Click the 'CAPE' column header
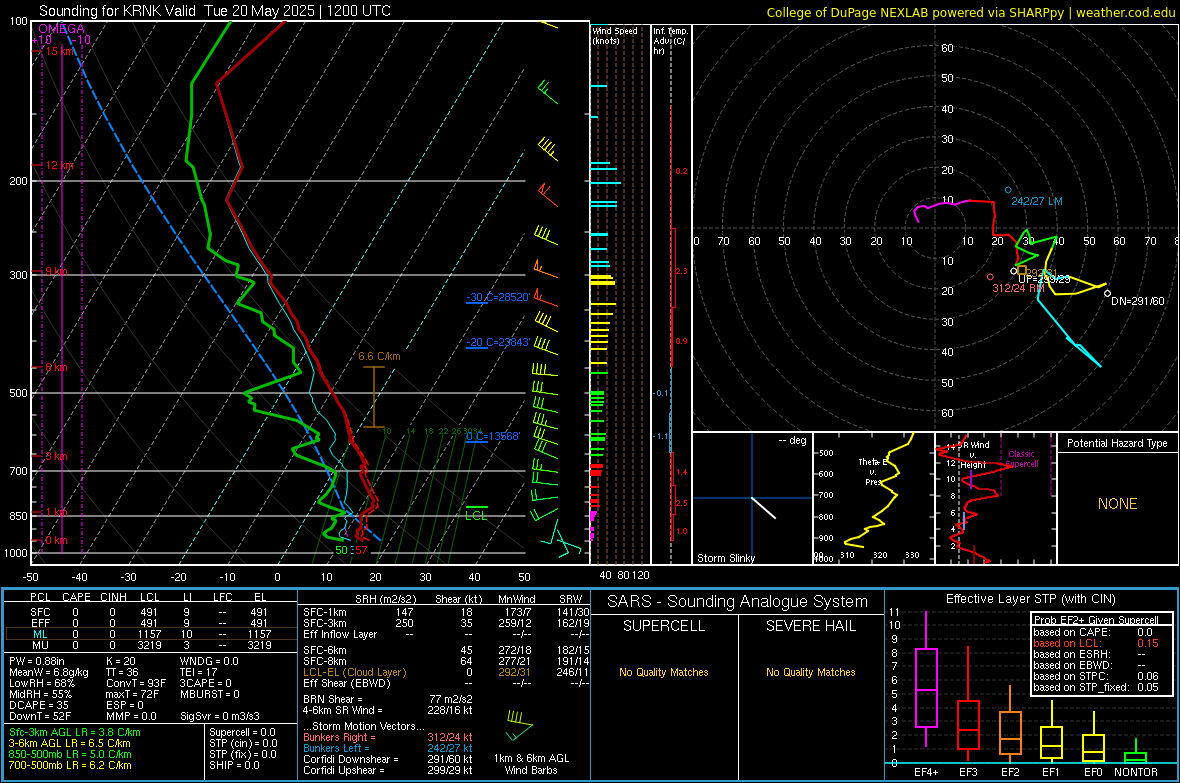1180x783 pixels. 76,597
